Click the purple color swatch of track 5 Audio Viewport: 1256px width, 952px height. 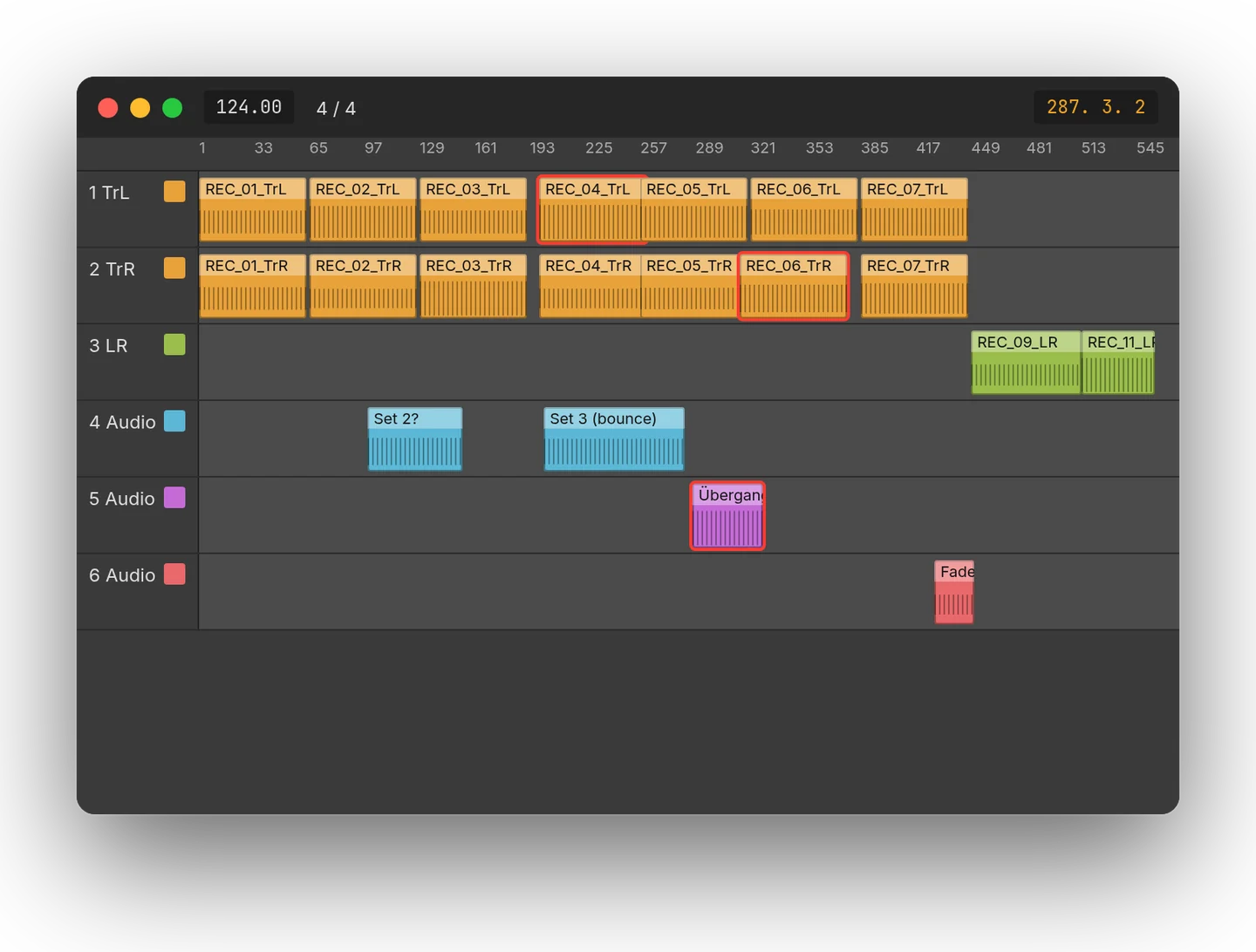coord(174,498)
